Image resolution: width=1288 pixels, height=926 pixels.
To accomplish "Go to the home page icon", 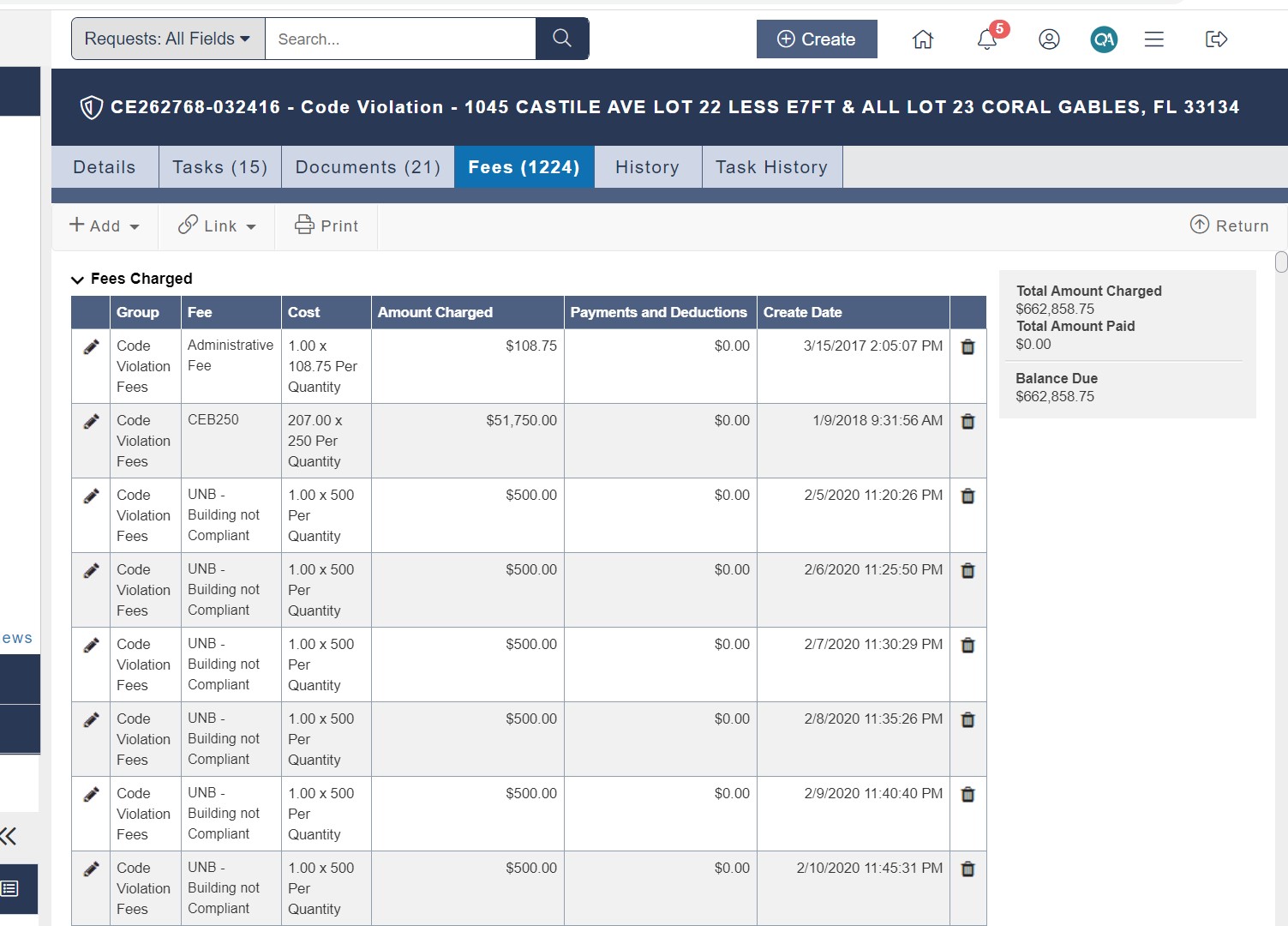I will (x=923, y=39).
